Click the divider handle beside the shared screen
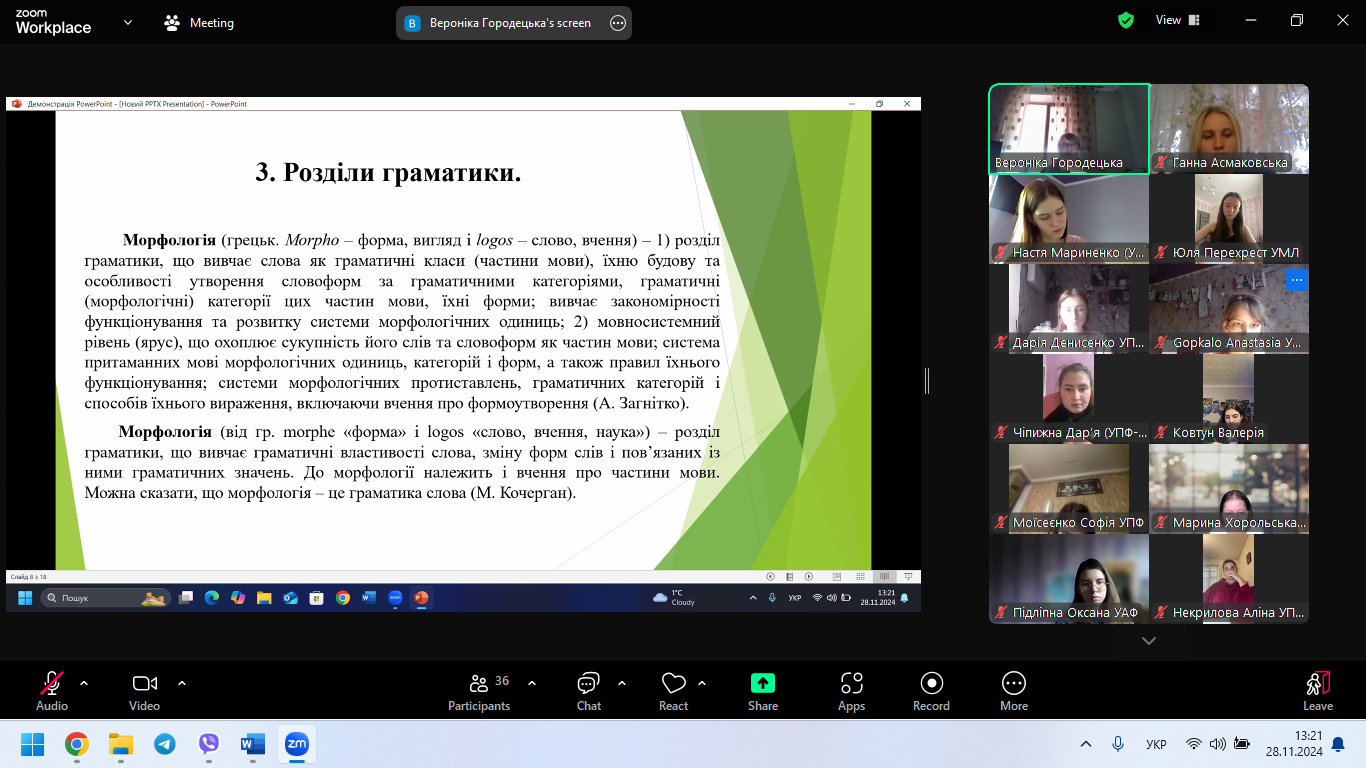Viewport: 1366px width, 768px height. 927,380
